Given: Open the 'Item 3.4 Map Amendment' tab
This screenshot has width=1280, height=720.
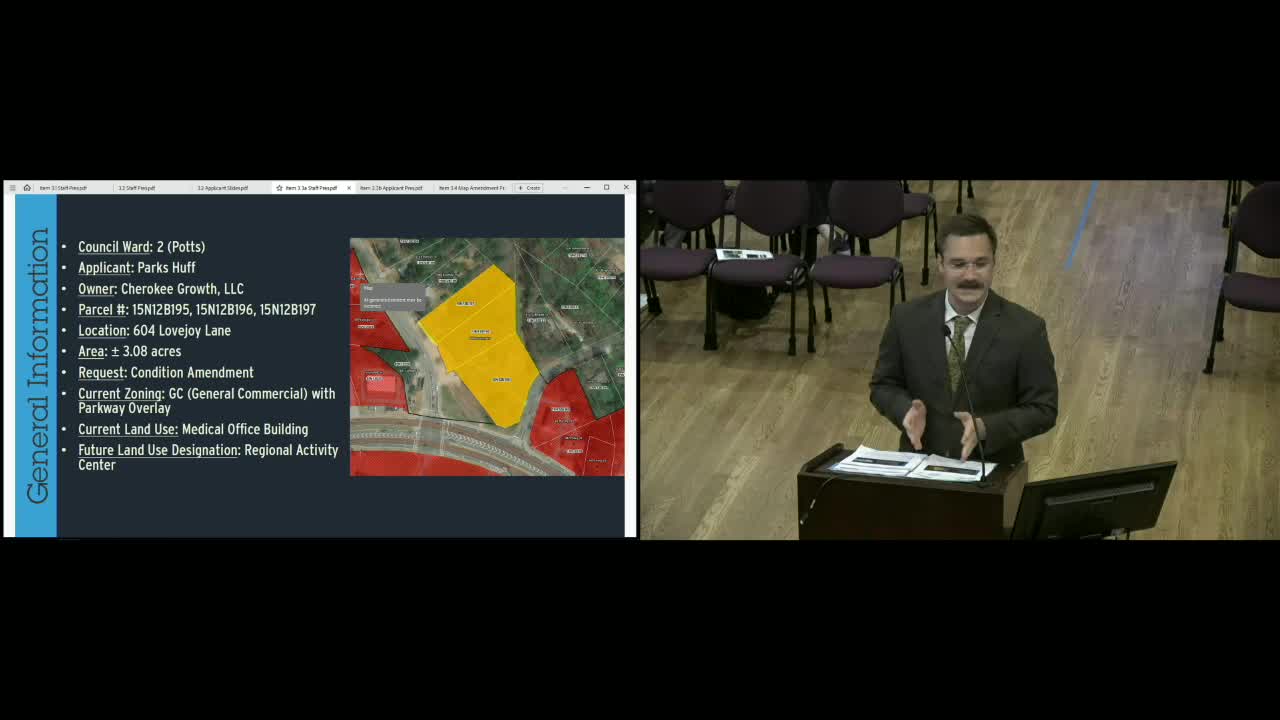Looking at the screenshot, I should point(471,188).
